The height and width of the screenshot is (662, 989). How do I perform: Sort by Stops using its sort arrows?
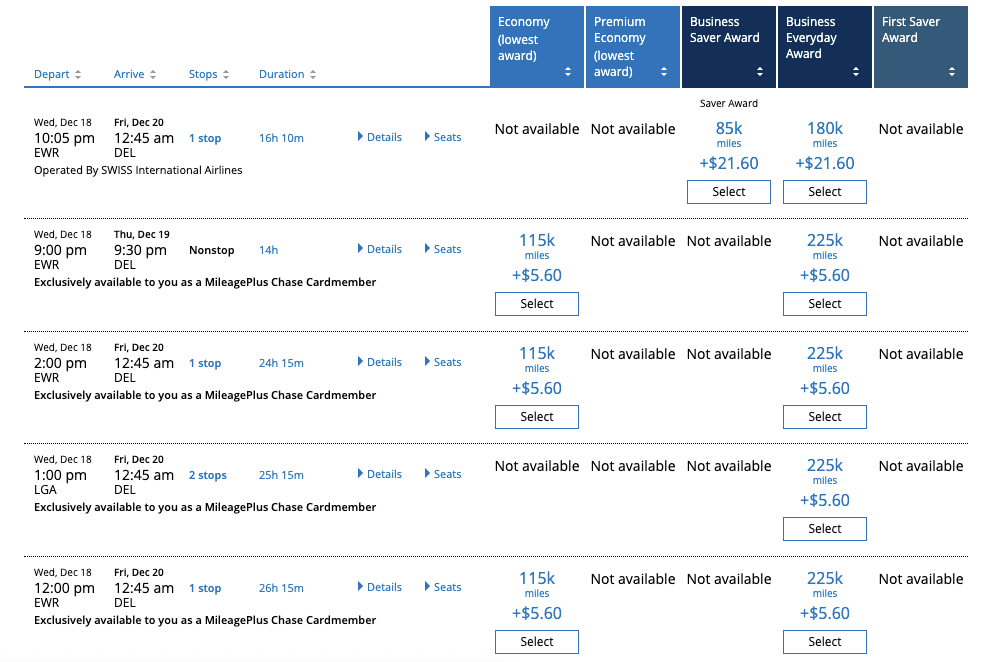(226, 74)
